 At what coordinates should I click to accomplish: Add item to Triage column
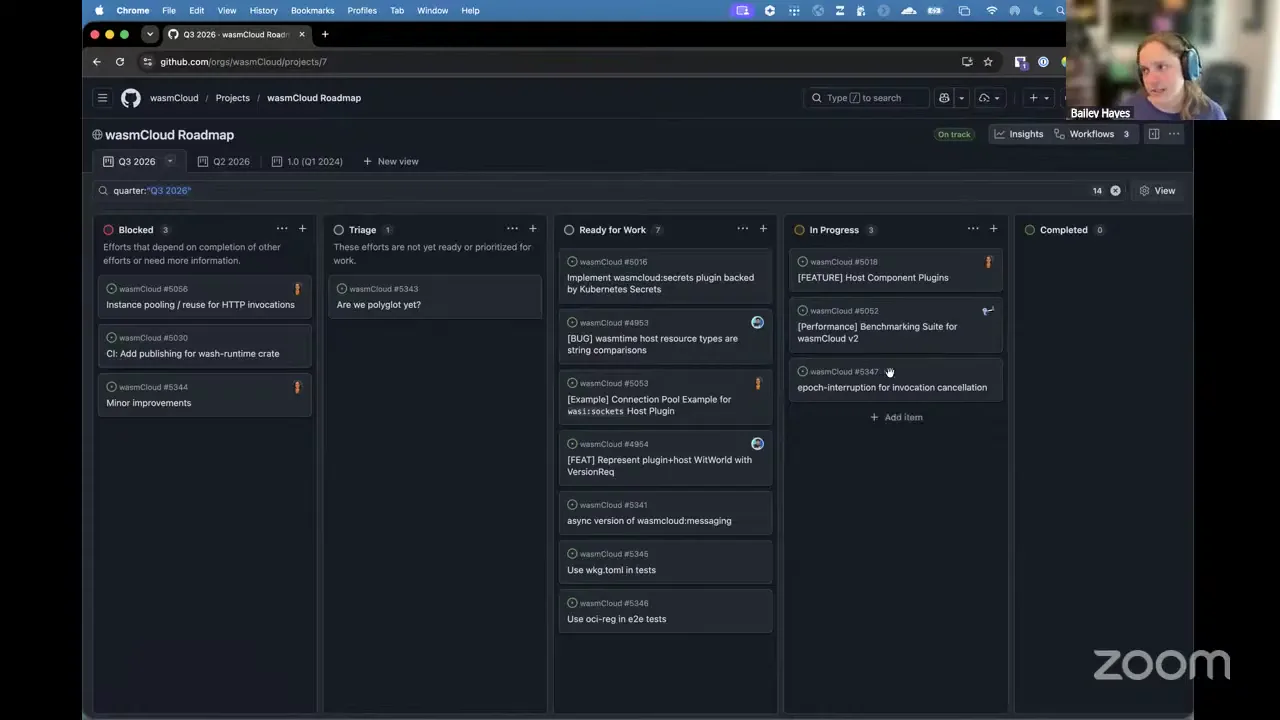coord(532,229)
